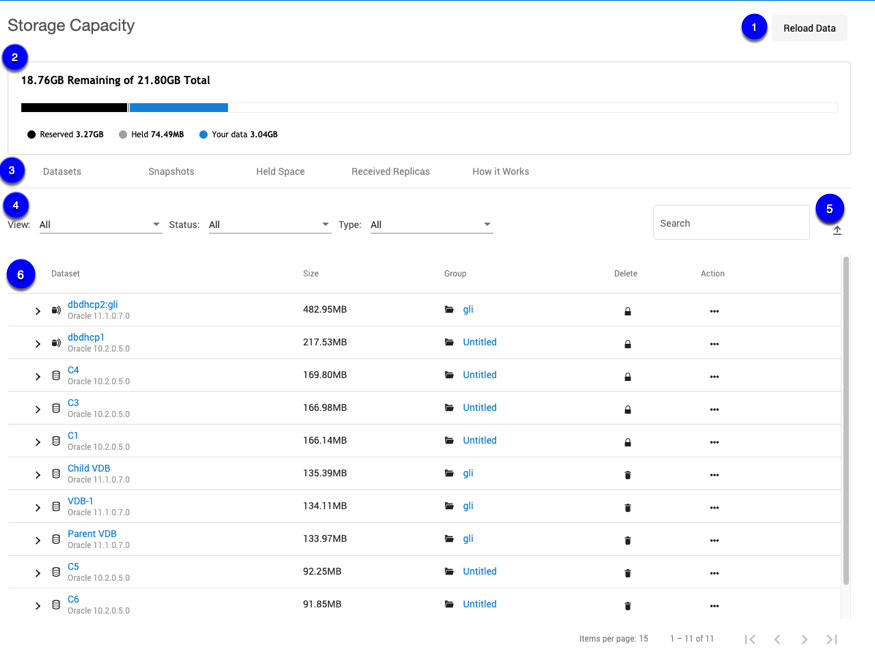Click the lock icon for dataset C3
This screenshot has height=656, width=875.
tap(628, 409)
